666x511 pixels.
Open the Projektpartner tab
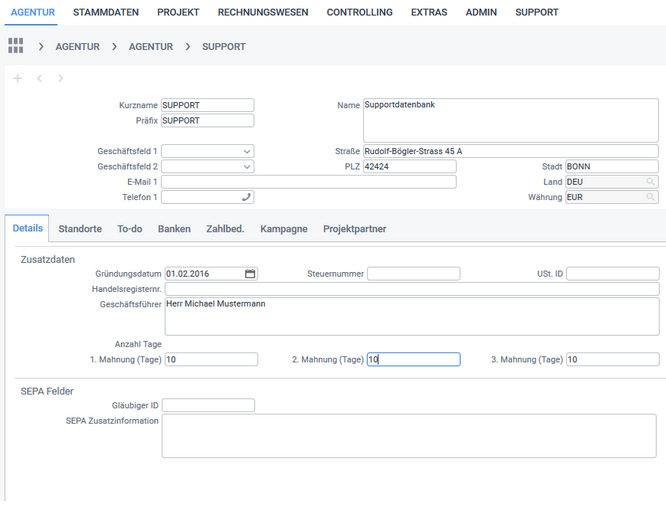(x=354, y=229)
